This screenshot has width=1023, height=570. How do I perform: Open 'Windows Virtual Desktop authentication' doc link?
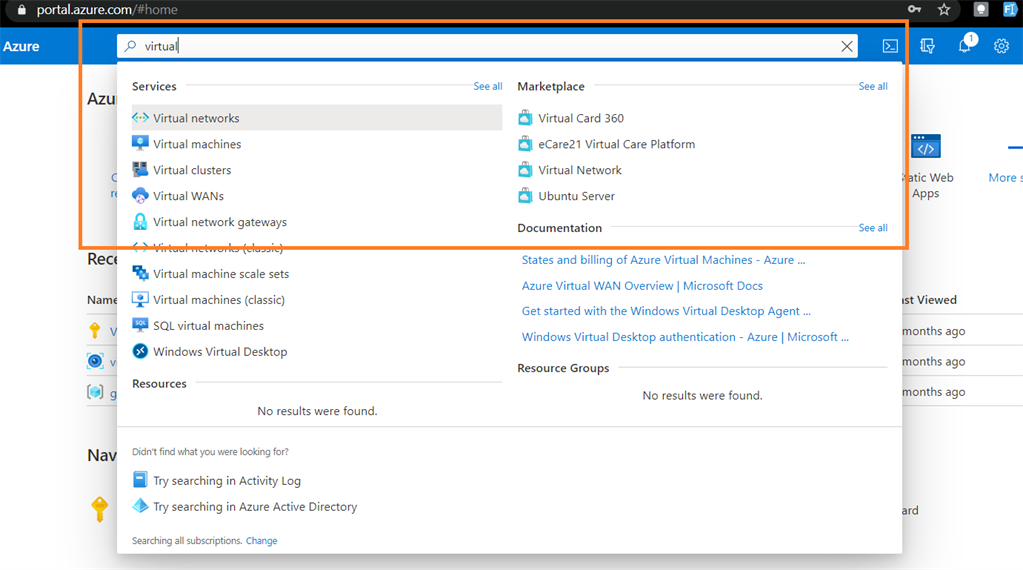(685, 337)
